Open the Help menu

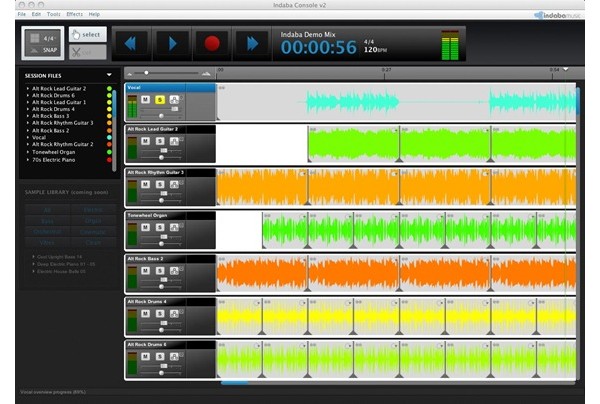tap(94, 14)
